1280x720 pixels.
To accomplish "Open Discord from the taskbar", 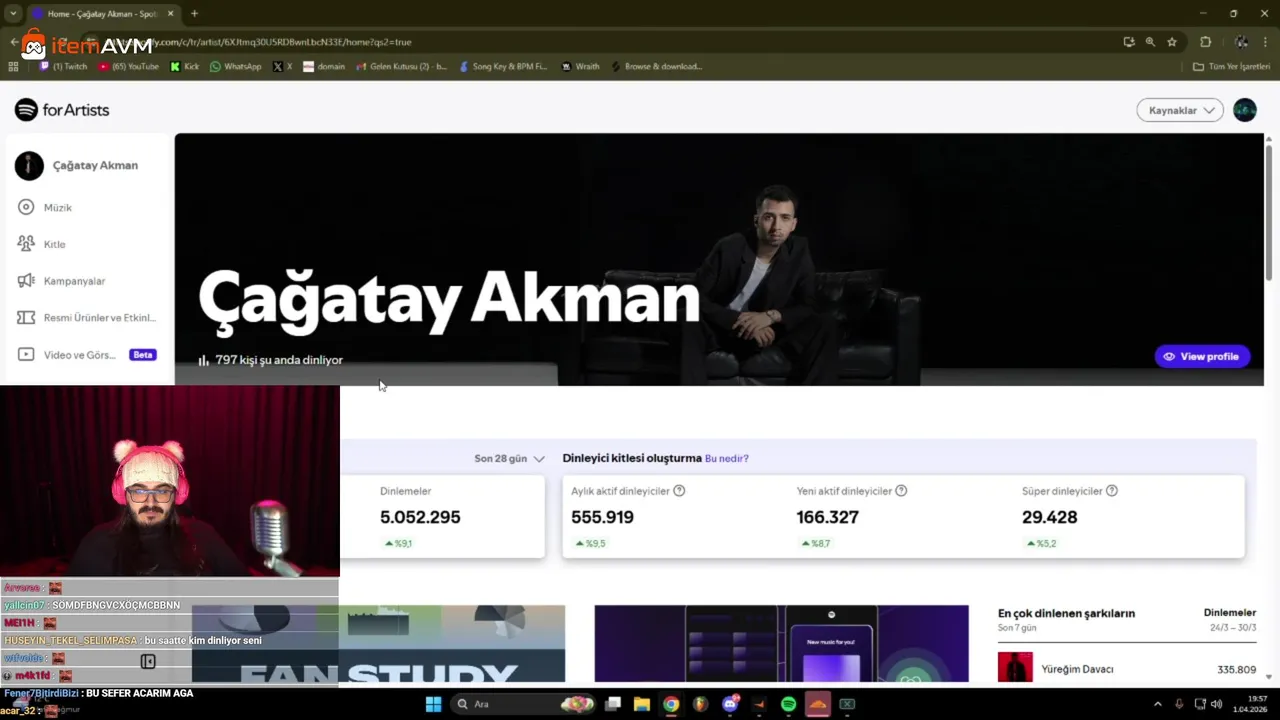I will (730, 704).
